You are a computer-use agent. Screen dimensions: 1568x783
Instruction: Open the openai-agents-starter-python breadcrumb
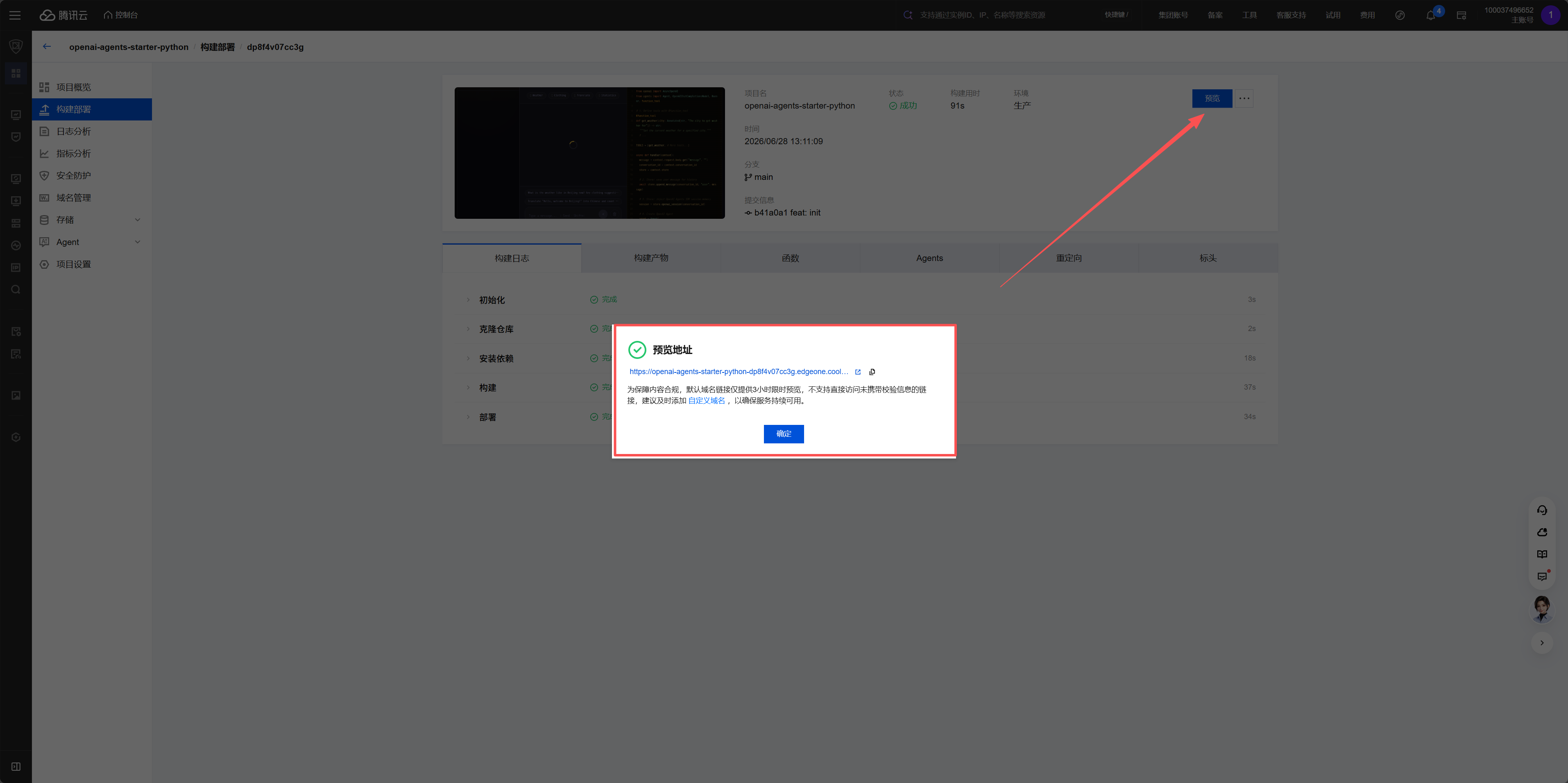click(x=129, y=47)
